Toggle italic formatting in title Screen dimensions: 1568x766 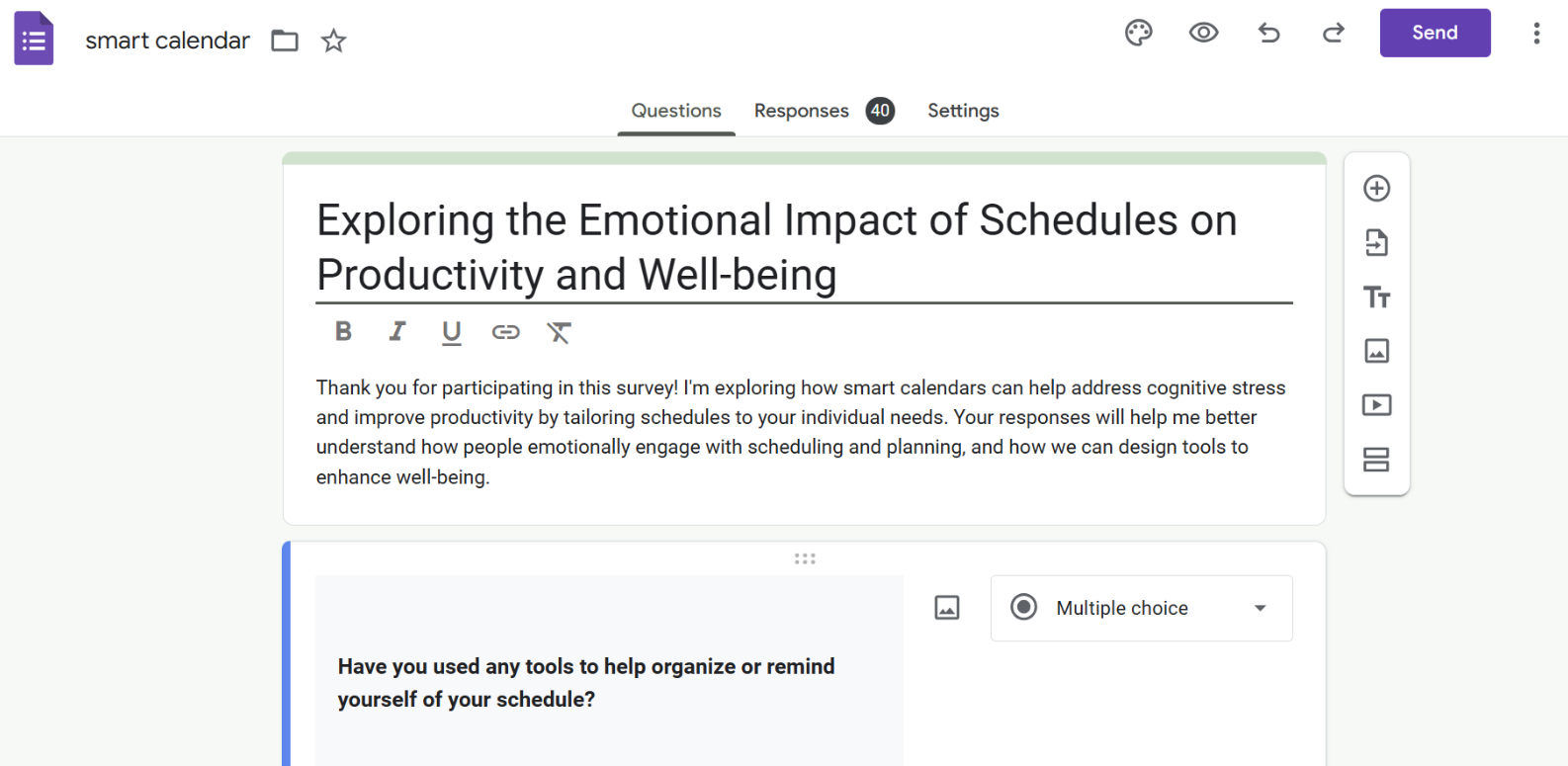point(397,331)
